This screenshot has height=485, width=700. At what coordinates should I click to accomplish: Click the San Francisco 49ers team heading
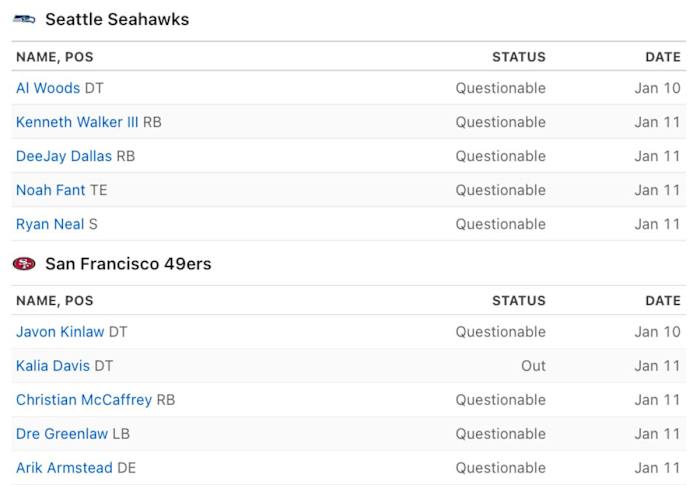pos(128,264)
